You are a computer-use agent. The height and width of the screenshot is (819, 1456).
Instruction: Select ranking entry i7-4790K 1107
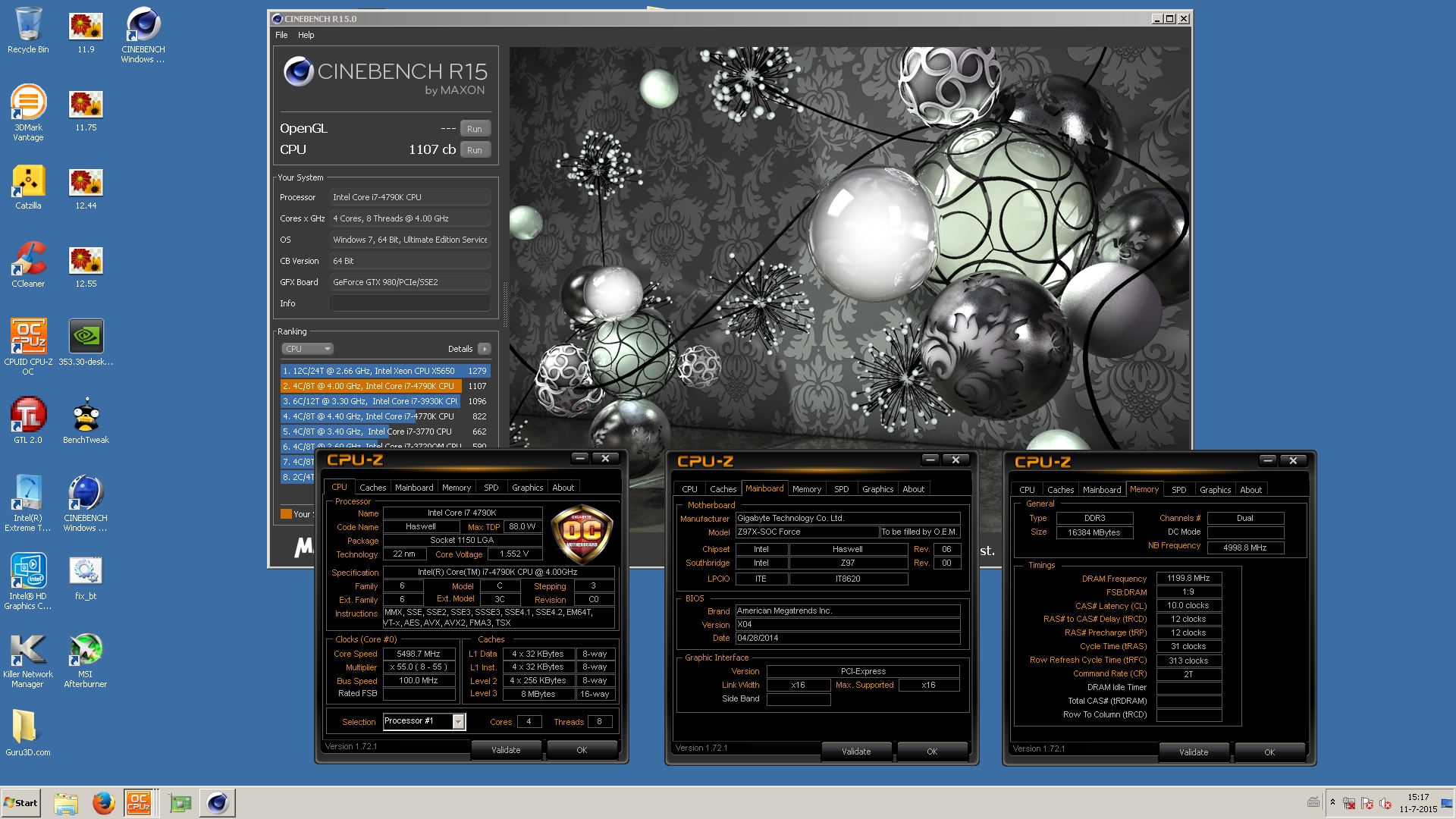(385, 386)
